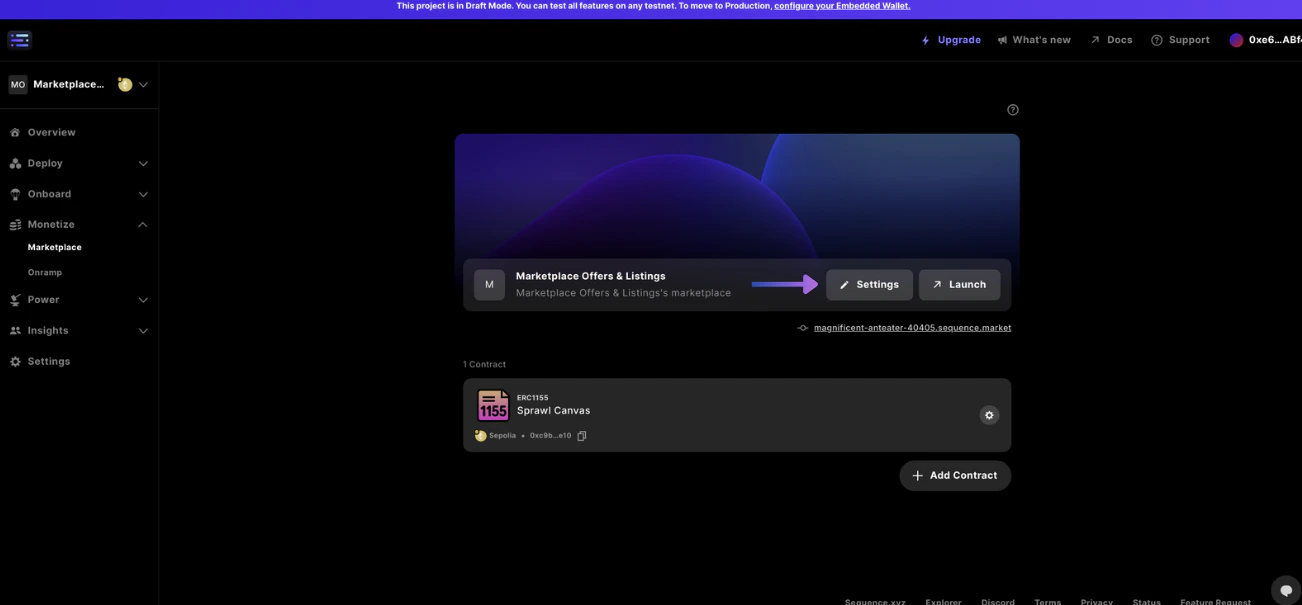Select Marketplace in the sidebar
The image size is (1302, 605).
pyautogui.click(x=55, y=247)
